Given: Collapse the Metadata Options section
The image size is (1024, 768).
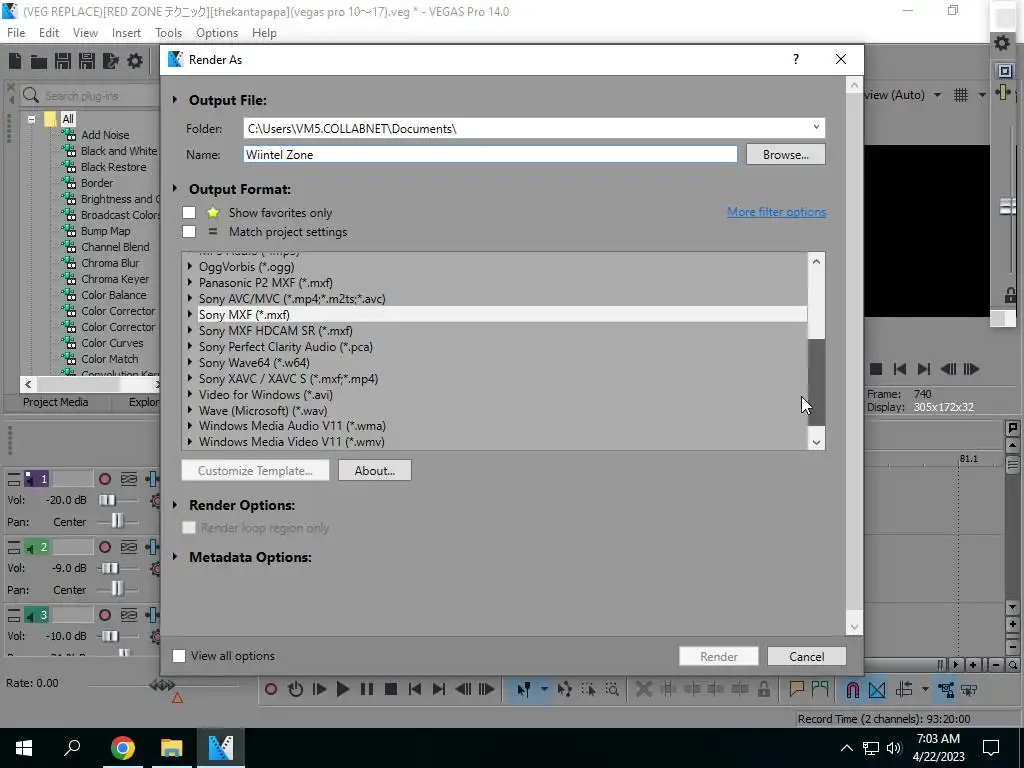Looking at the screenshot, I should pos(175,557).
